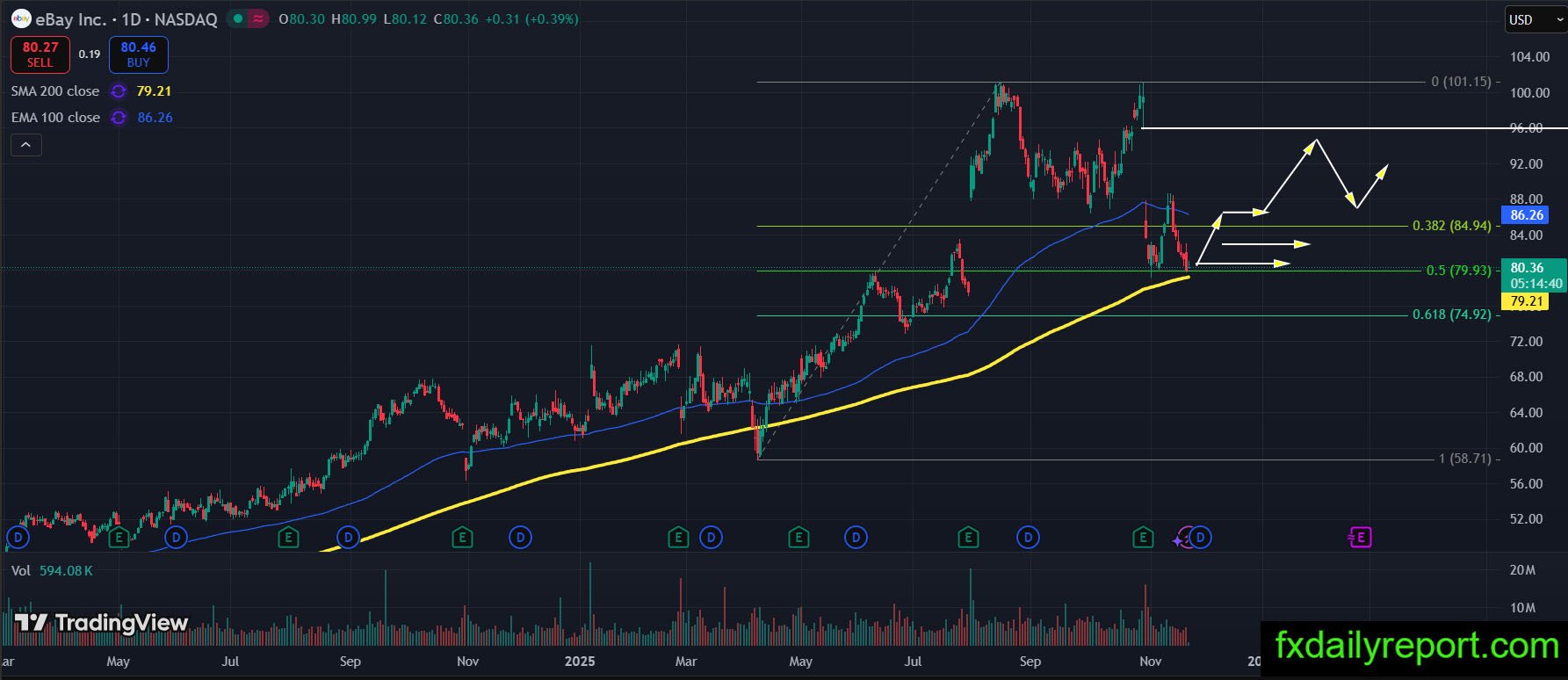
Task: Click the close value C80.36
Action: 454,18
